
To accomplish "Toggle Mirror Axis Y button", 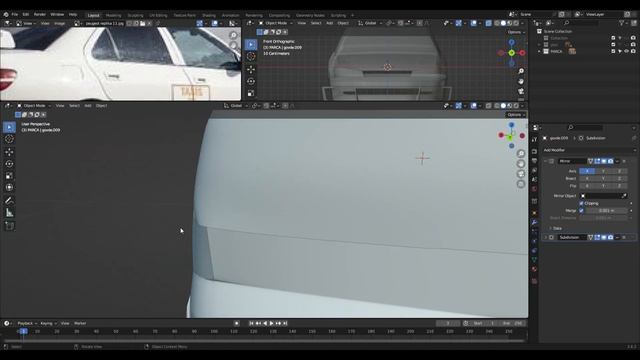I will tap(603, 171).
